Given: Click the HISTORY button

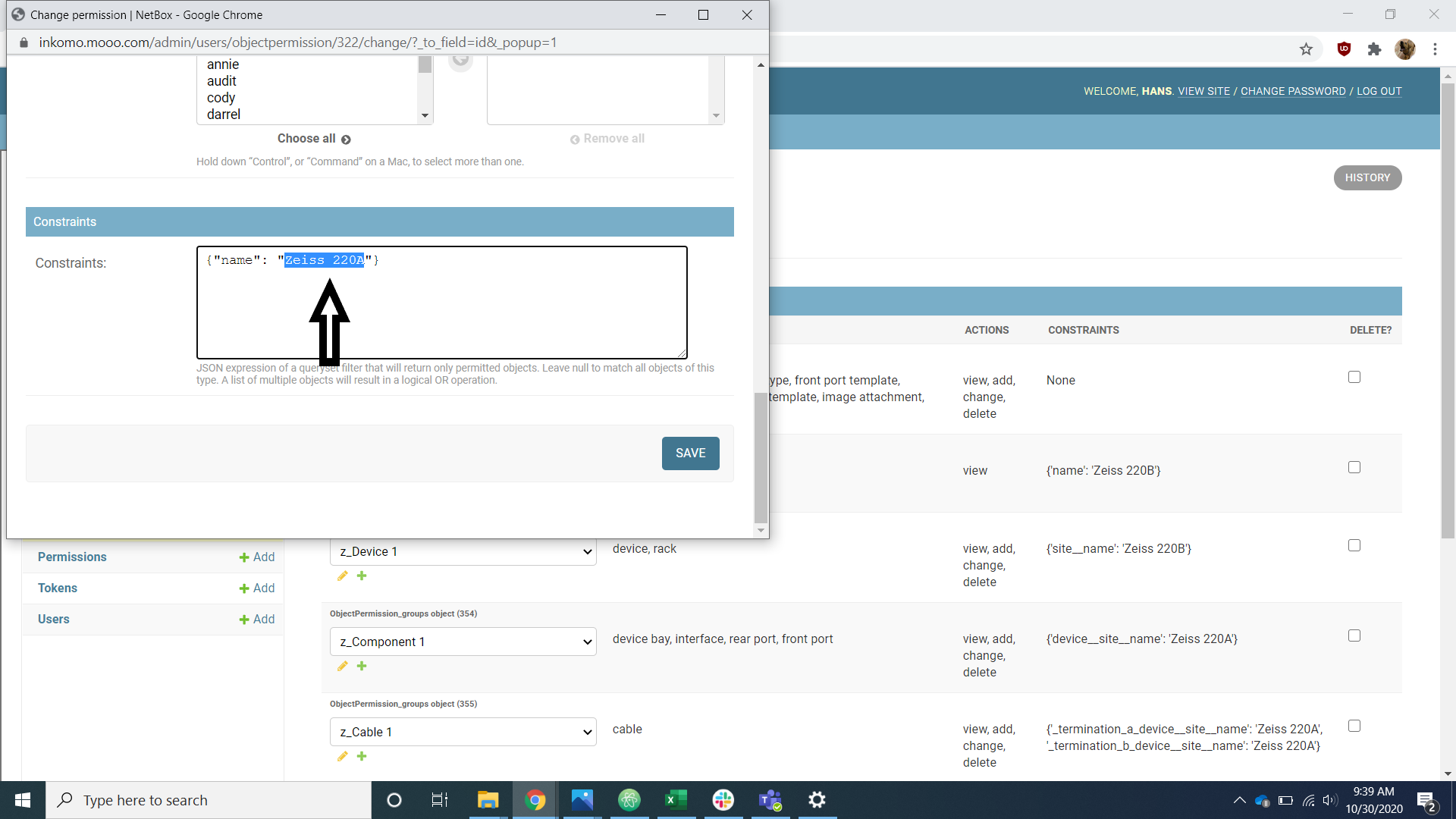Looking at the screenshot, I should 1367,178.
